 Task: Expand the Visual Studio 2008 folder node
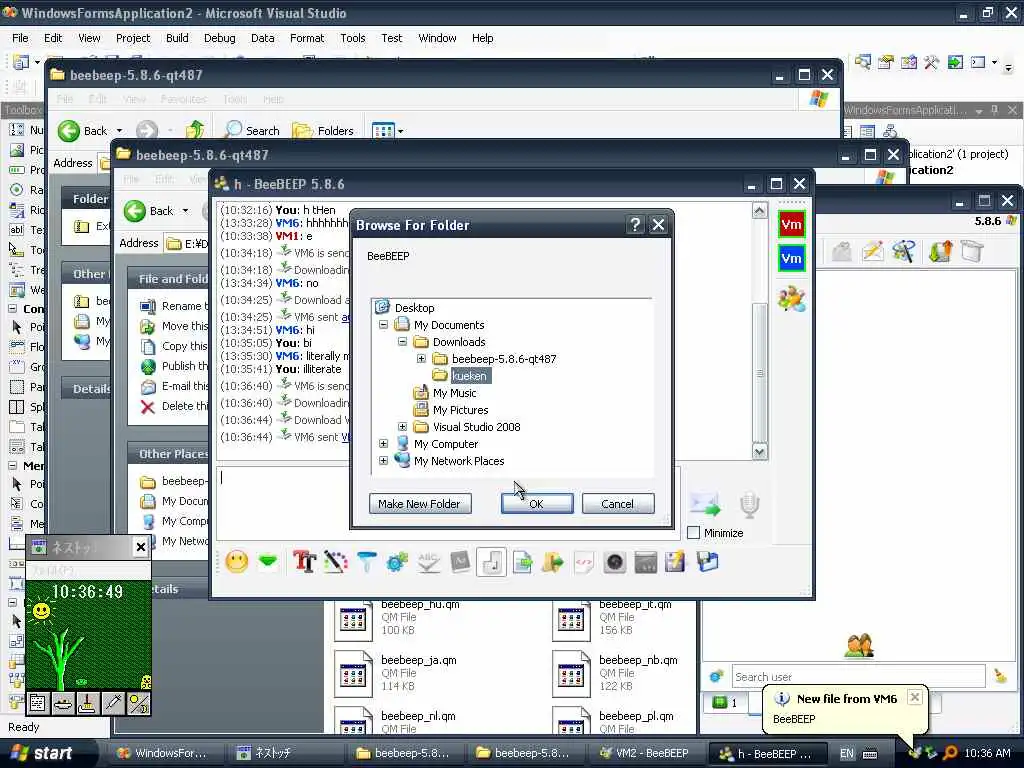point(402,426)
